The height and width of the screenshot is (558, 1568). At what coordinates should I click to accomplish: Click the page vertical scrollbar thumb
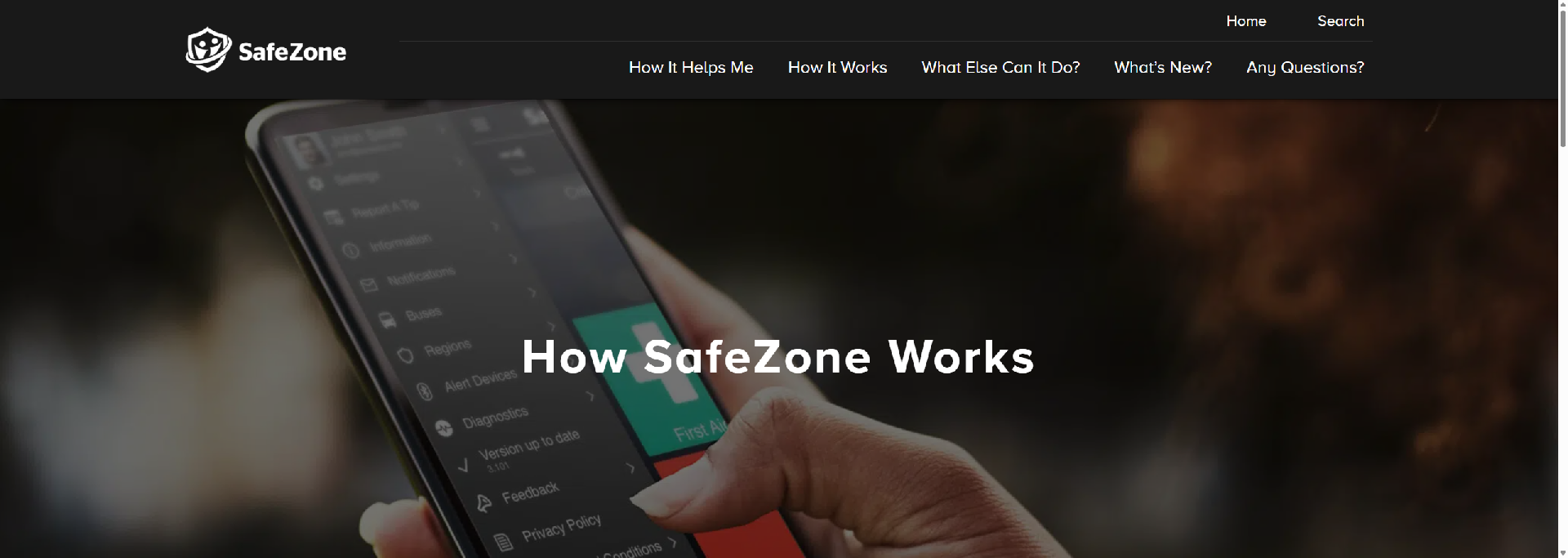1562,74
